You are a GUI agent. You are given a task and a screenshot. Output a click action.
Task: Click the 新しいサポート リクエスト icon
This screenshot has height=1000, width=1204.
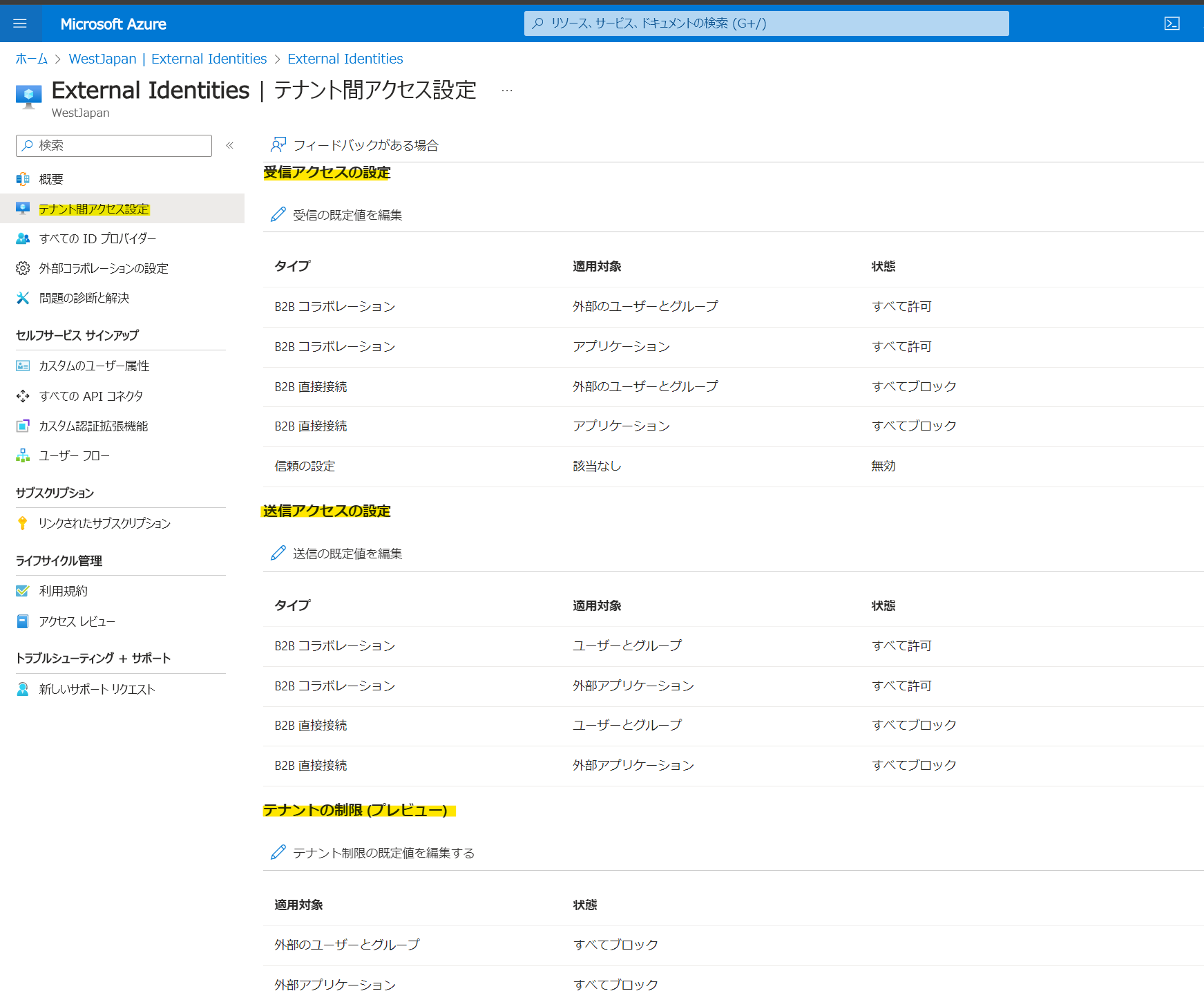[x=23, y=689]
